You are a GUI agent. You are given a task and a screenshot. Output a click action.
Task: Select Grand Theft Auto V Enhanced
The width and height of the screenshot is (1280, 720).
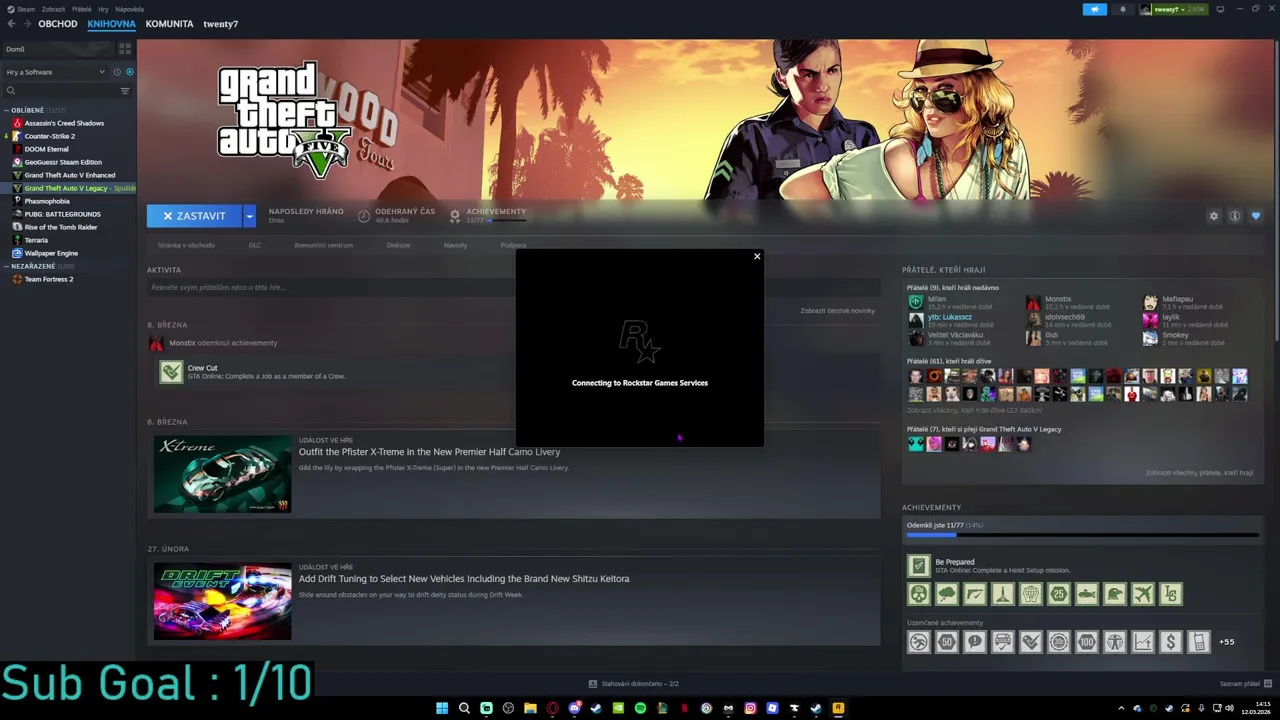[x=70, y=175]
